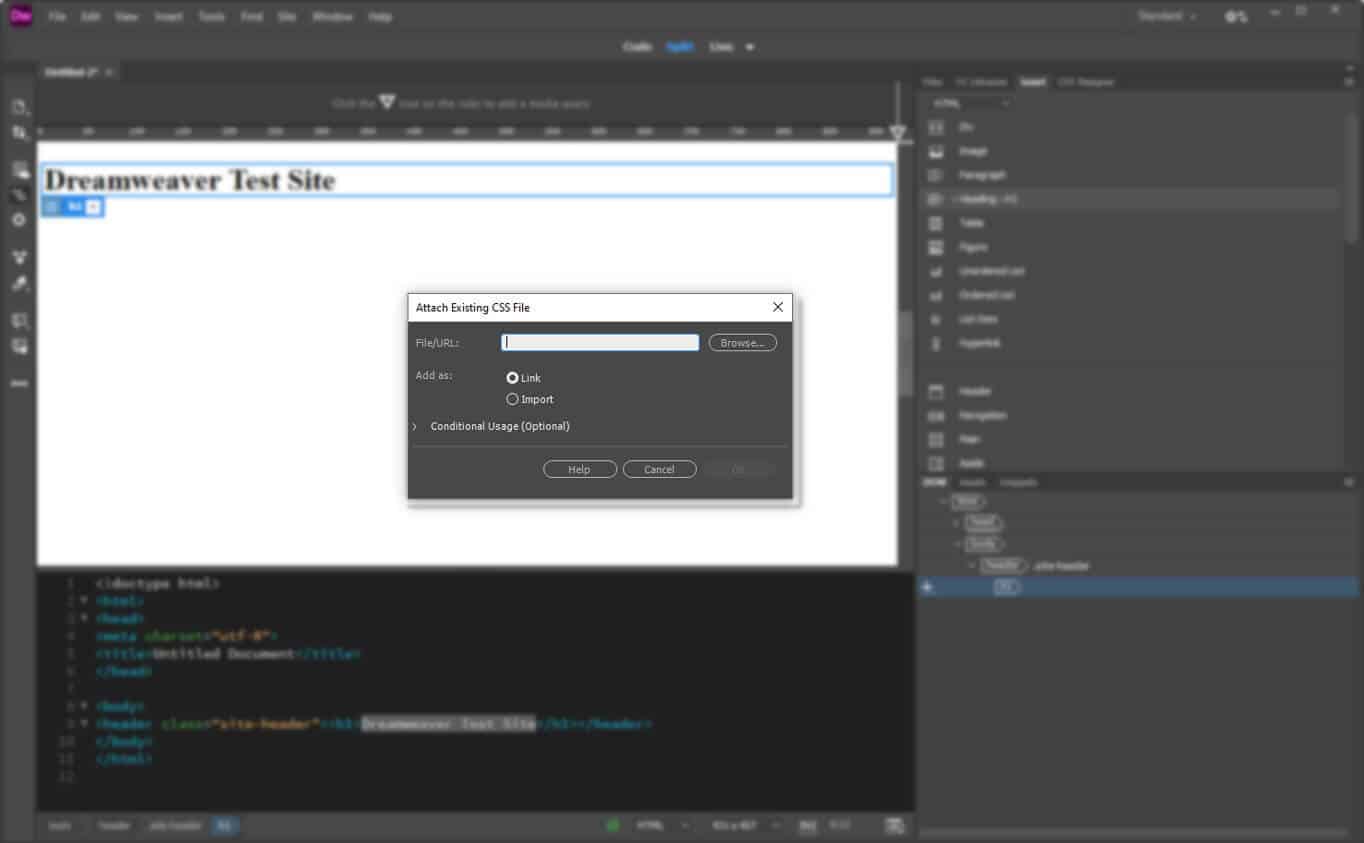Open the HTML document type dropdown in the status bar
The height and width of the screenshot is (843, 1364).
[x=663, y=825]
